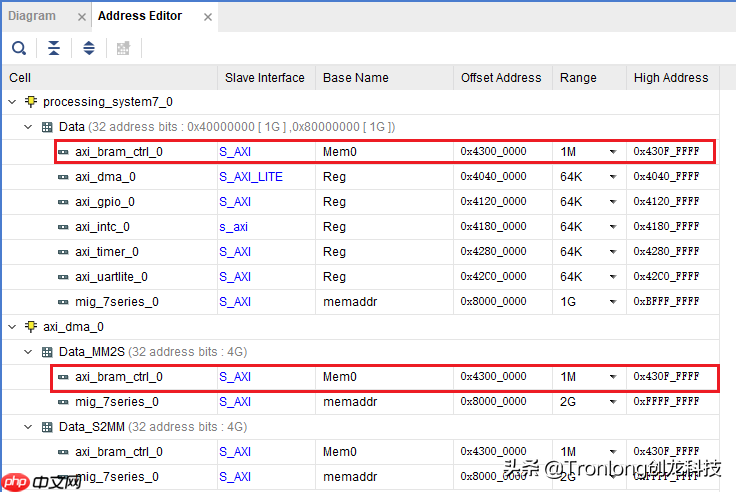
Task: Sort by the High Address column header
Action: coord(673,77)
